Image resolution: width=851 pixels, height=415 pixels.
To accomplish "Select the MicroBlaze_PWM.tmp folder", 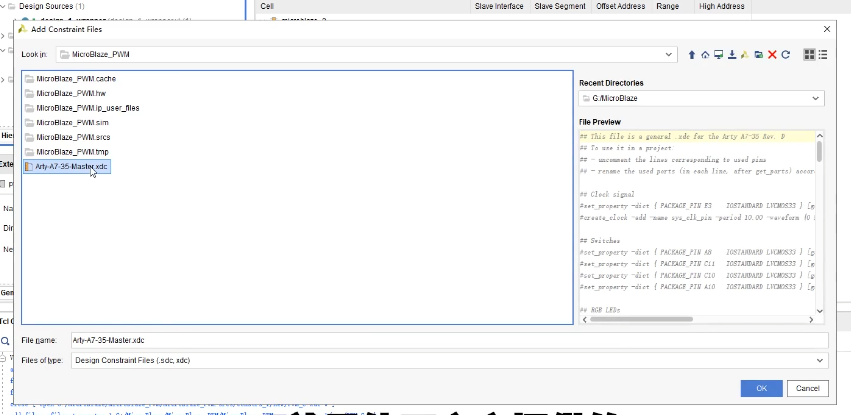I will 67,152.
